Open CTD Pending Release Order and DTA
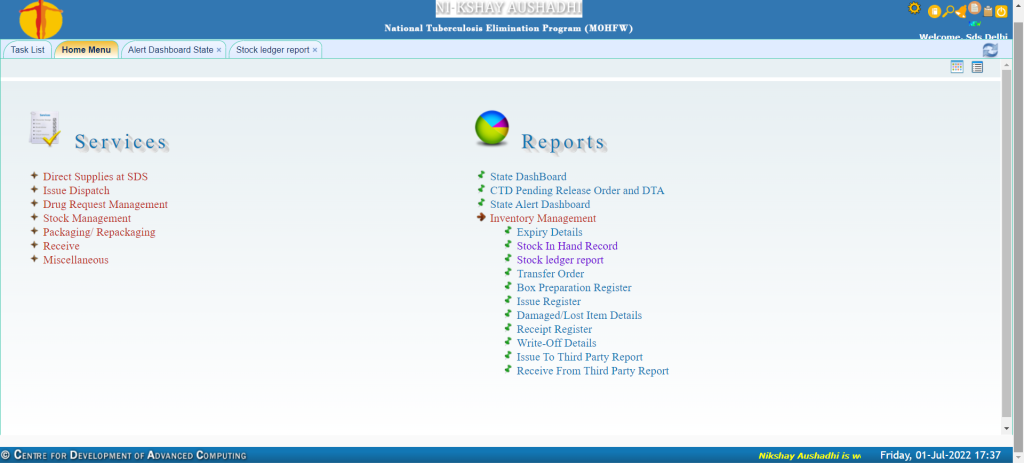Screen dimensions: 1024x463 click(x=577, y=191)
